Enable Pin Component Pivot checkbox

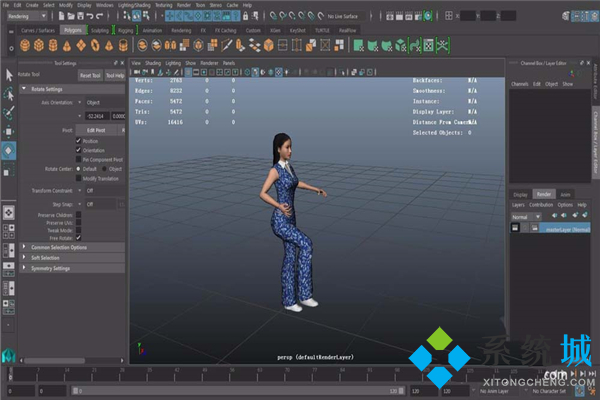79,159
